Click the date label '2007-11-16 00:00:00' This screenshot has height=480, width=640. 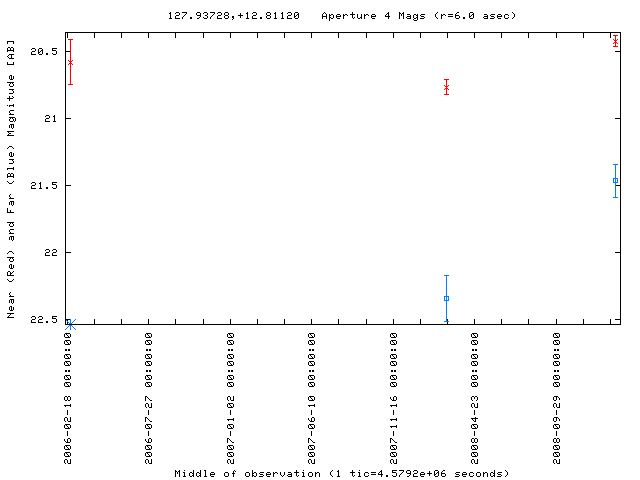393,398
